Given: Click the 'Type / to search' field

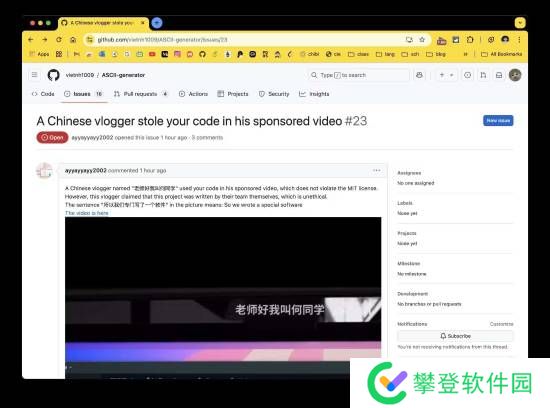Looking at the screenshot, I should point(359,75).
